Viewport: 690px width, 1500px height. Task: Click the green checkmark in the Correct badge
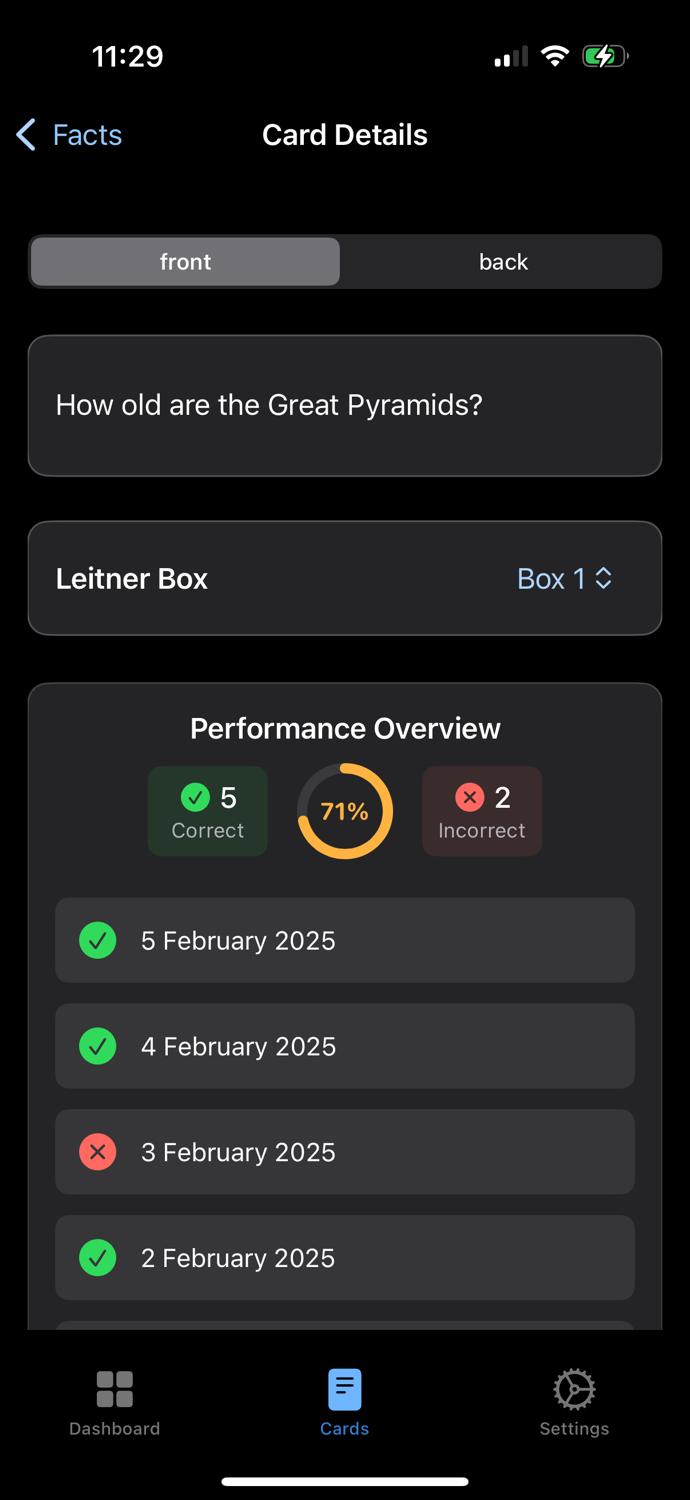pyautogui.click(x=196, y=797)
